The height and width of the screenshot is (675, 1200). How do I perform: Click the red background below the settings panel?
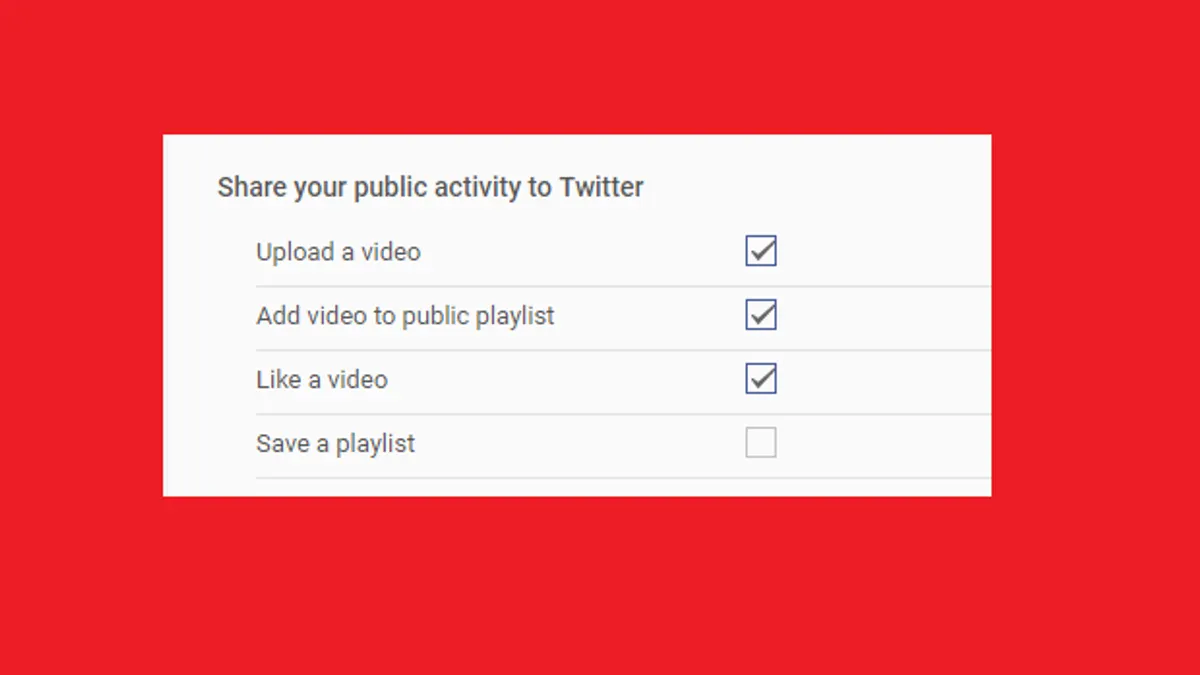point(600,586)
